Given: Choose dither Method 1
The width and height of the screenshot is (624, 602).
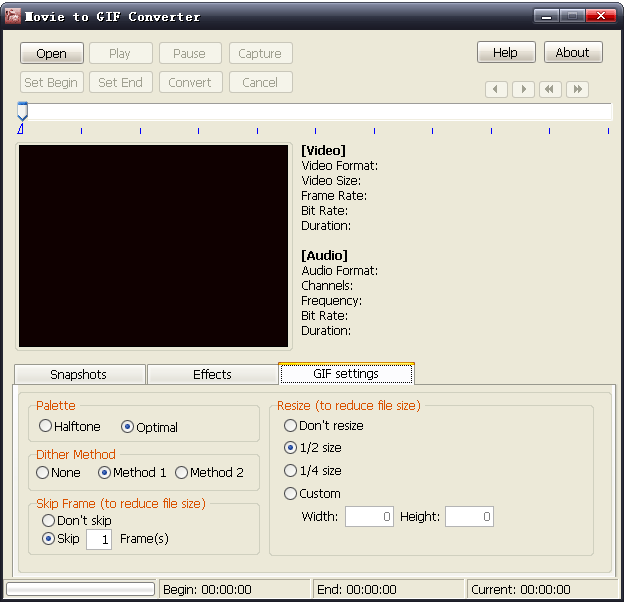Looking at the screenshot, I should click(x=132, y=472).
